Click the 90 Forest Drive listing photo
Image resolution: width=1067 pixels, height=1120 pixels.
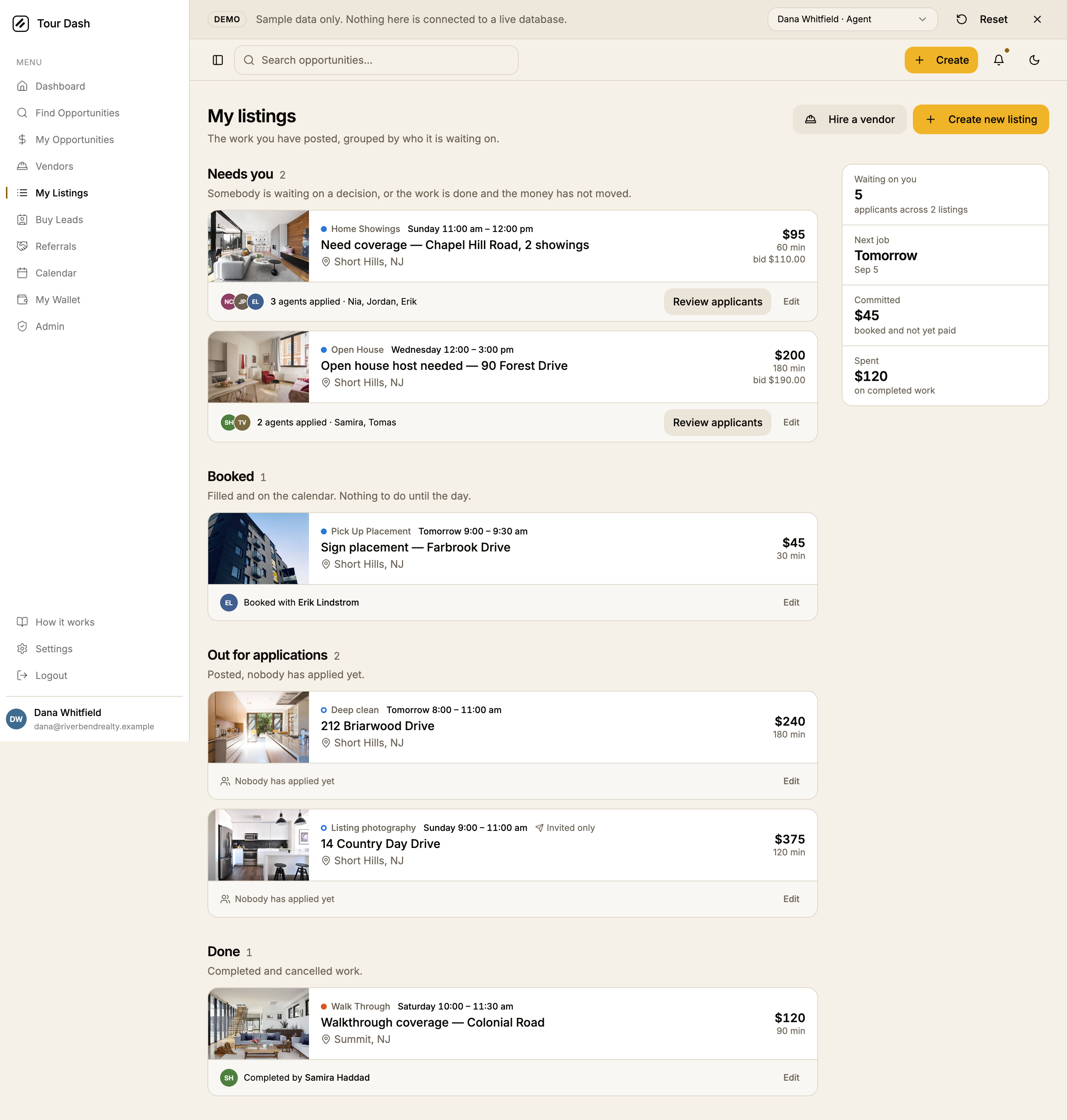pos(259,367)
